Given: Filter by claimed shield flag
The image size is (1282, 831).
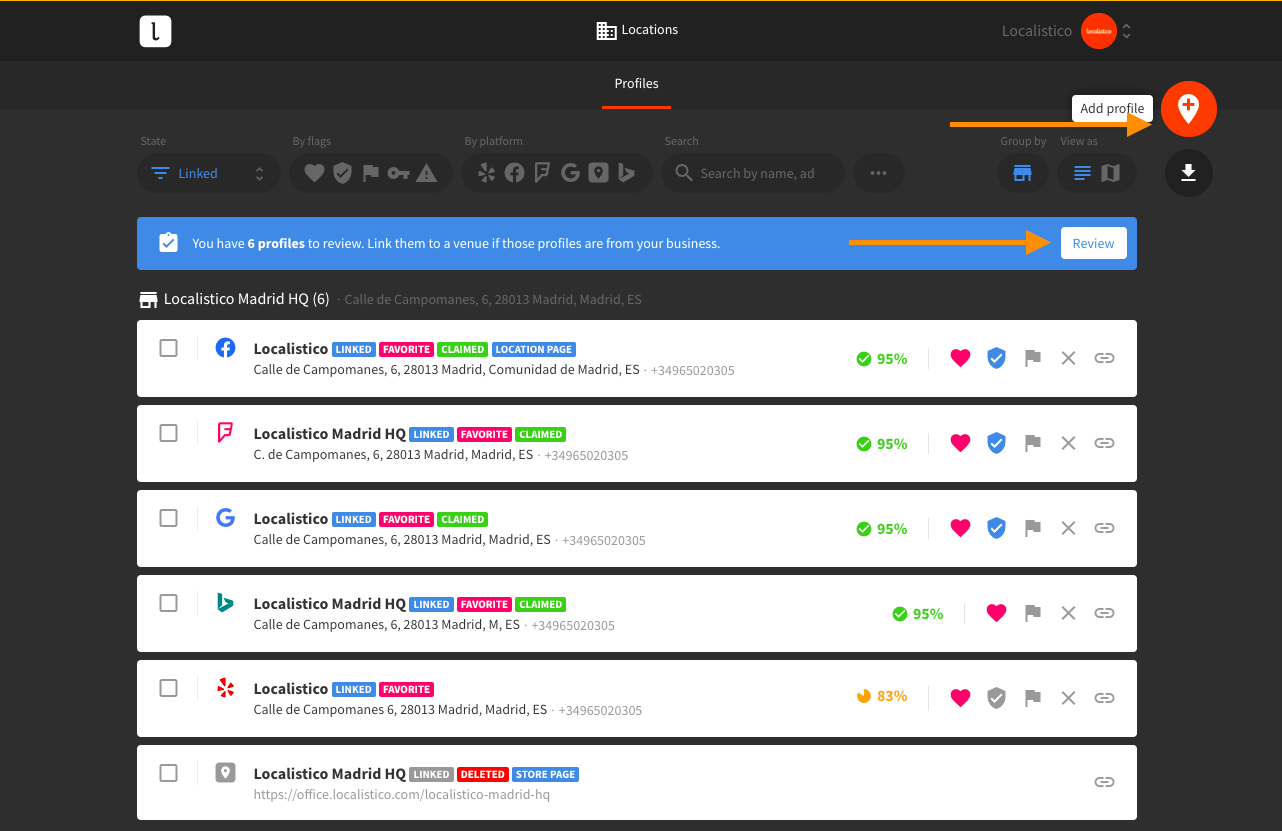Looking at the screenshot, I should click(342, 173).
